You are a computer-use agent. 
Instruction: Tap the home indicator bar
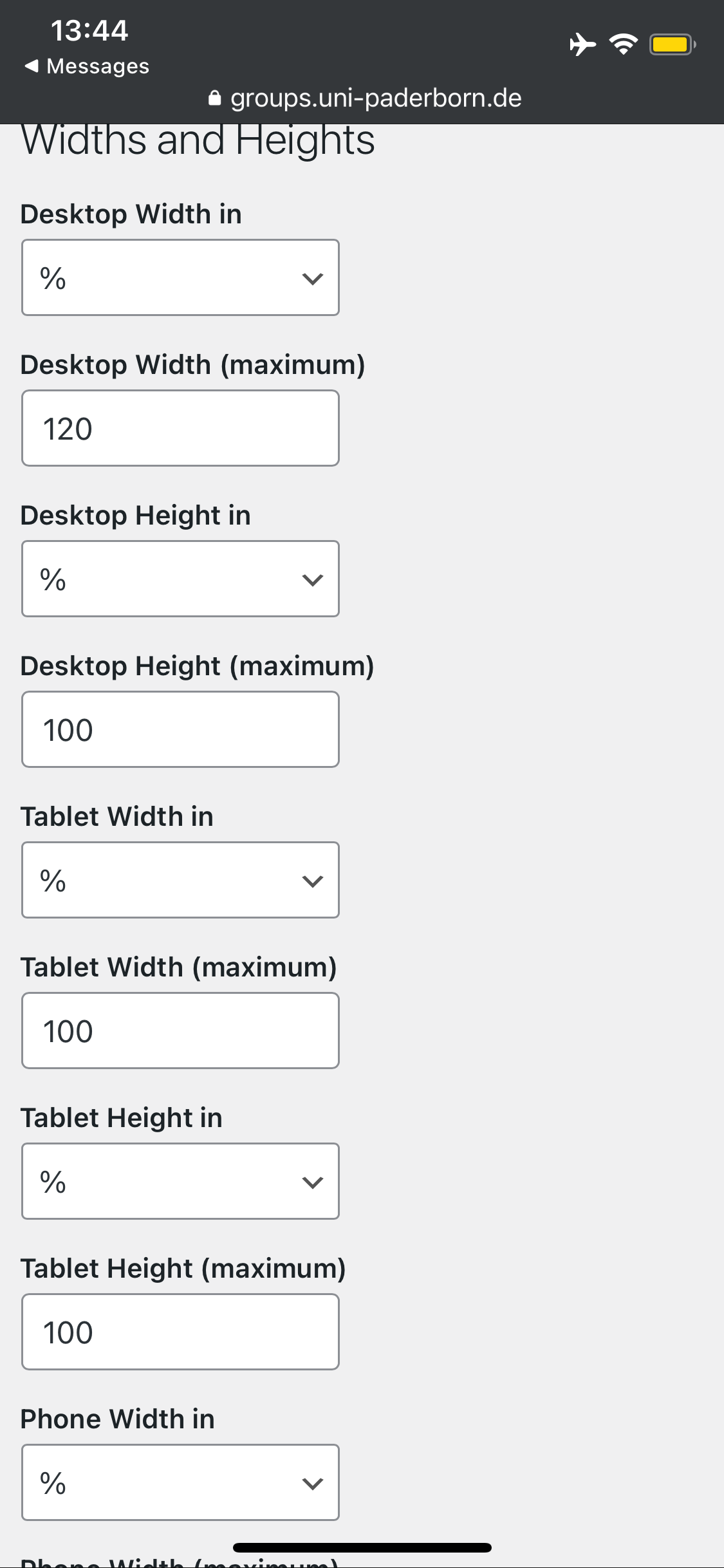pos(362,1547)
